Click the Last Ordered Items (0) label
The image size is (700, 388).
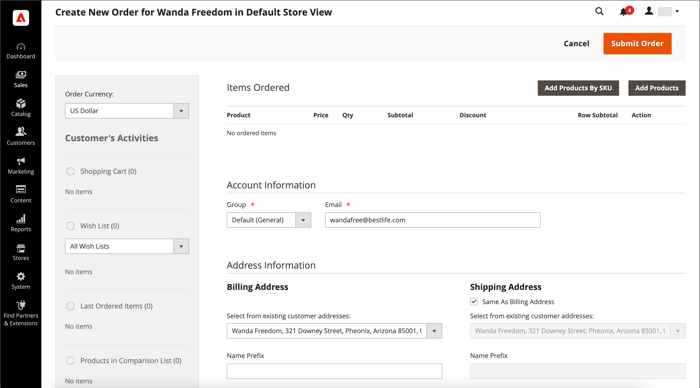pos(117,306)
